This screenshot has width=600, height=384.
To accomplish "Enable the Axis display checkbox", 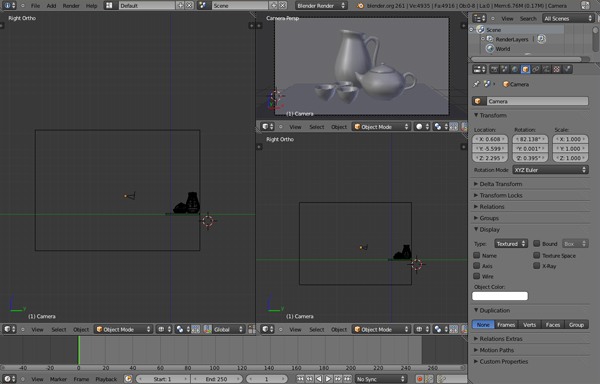I will [x=477, y=265].
